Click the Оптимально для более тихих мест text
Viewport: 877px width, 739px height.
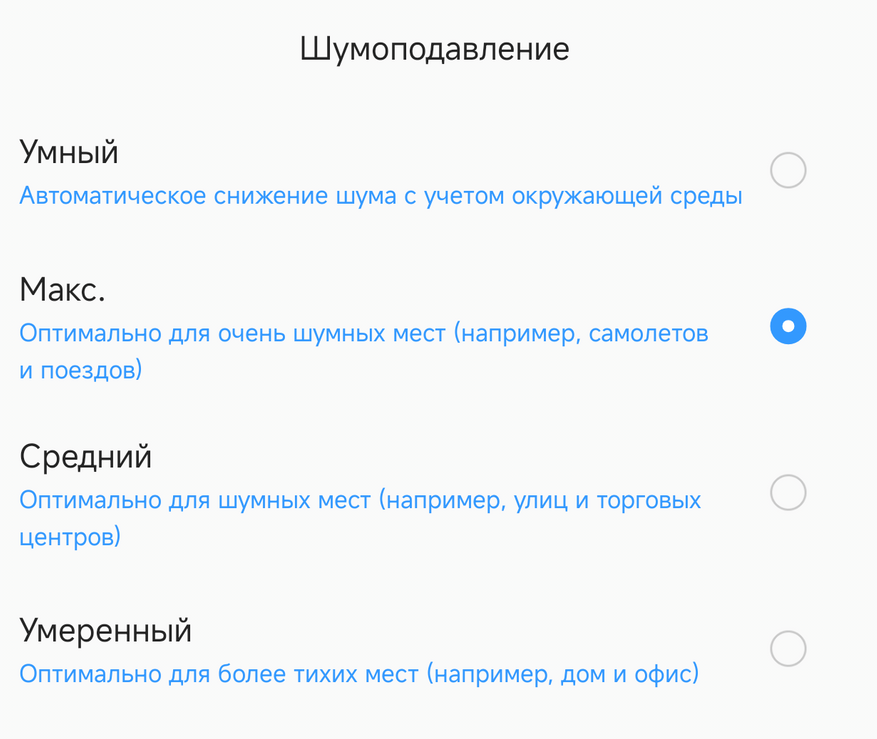click(218, 674)
